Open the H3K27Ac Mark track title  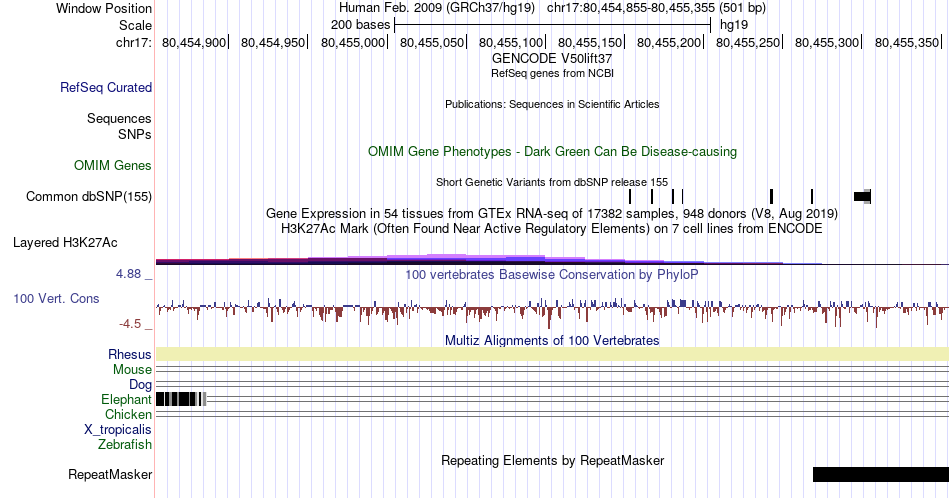(552, 228)
